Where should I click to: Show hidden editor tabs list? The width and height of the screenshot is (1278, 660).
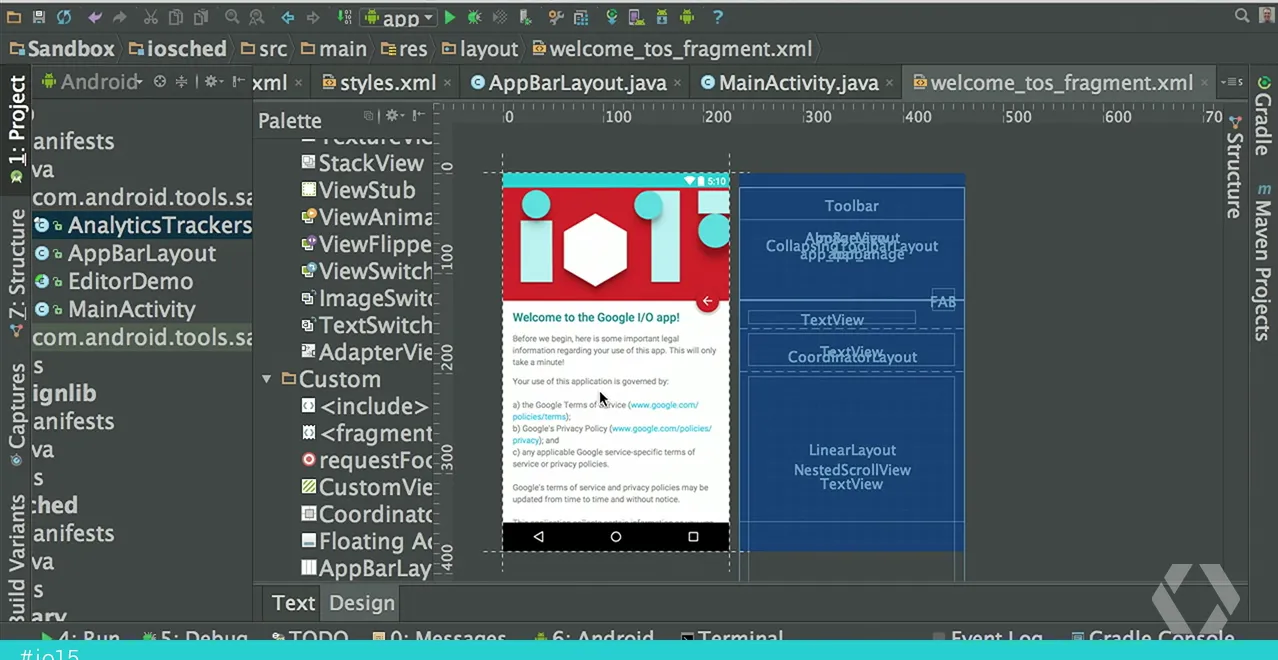[1234, 82]
